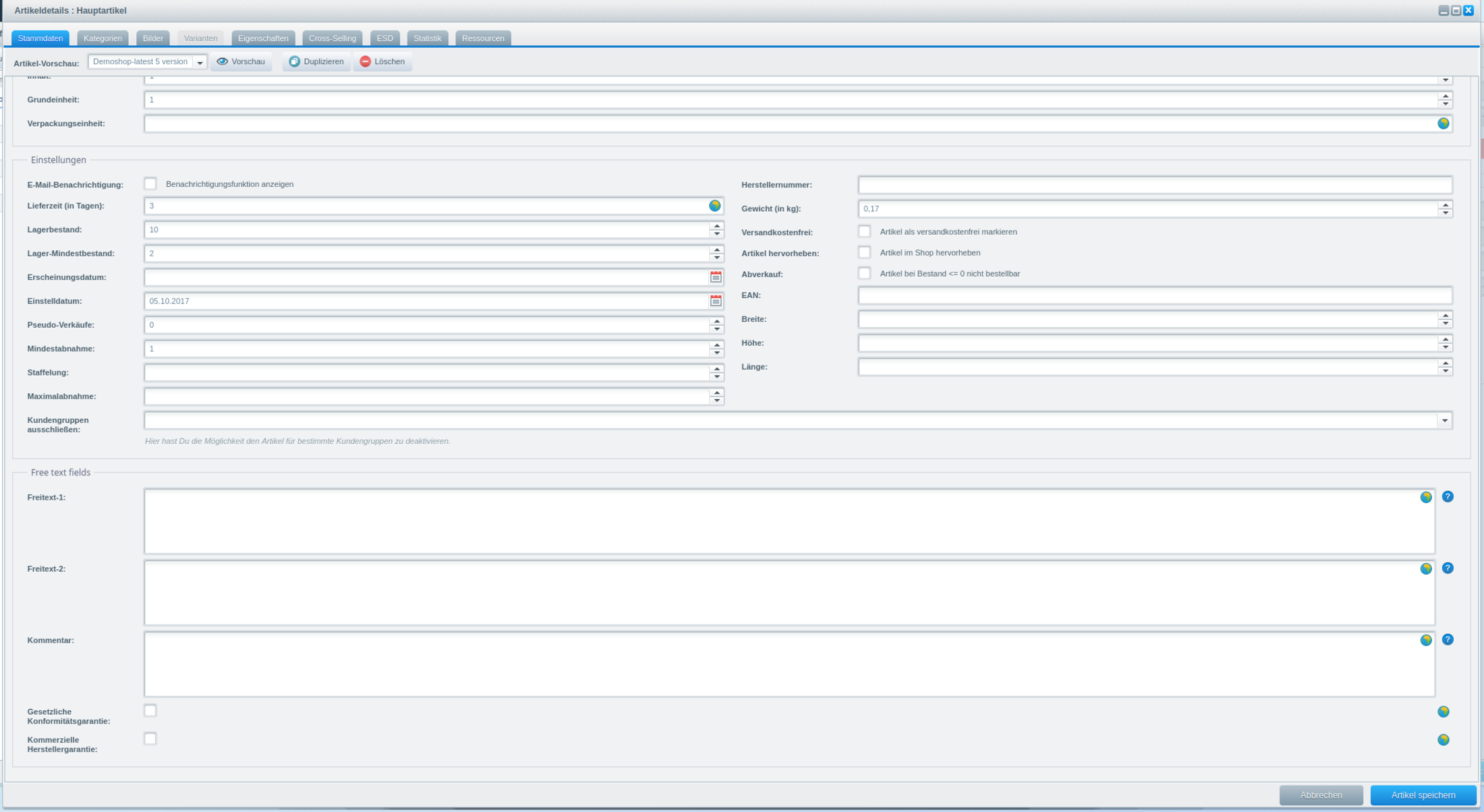Decrease Gewicht value with down spinner
Screen dimensions: 1484x812
click(1445, 213)
